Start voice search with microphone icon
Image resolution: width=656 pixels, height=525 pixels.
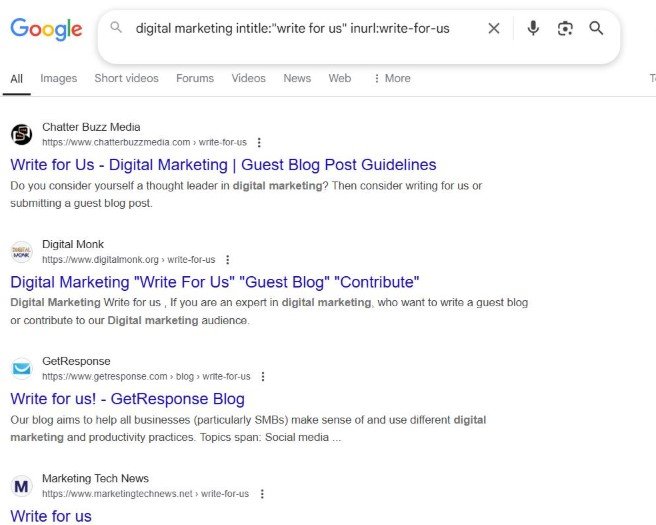(533, 28)
